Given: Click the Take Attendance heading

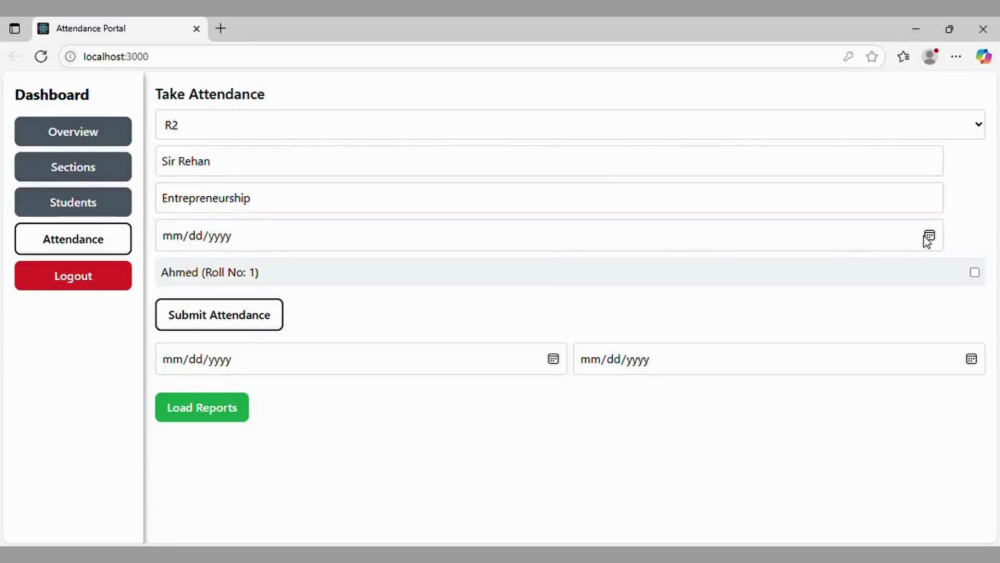Looking at the screenshot, I should [210, 94].
